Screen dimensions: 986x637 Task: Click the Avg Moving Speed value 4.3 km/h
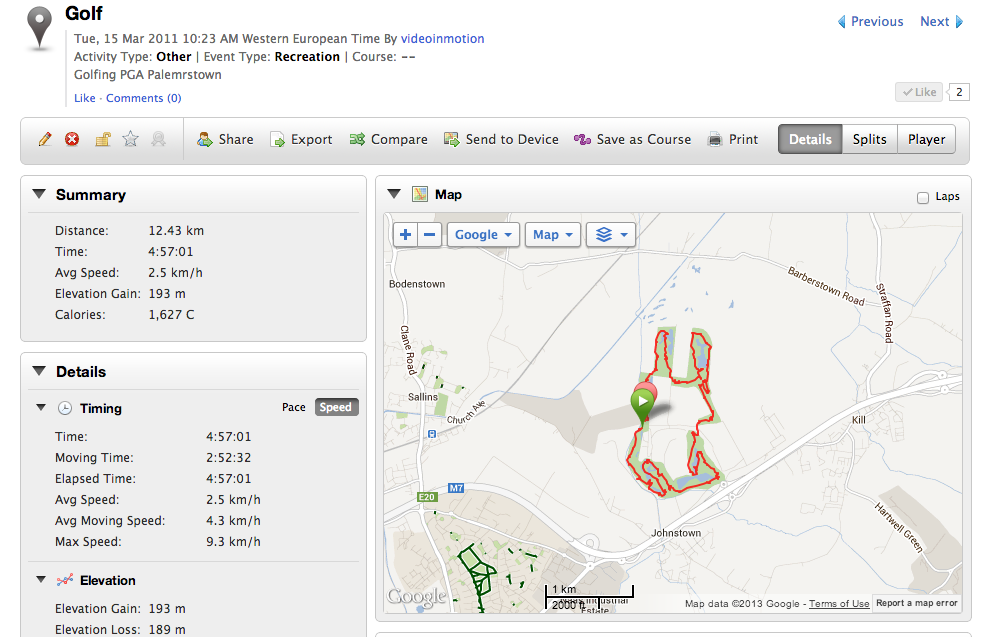tap(233, 521)
